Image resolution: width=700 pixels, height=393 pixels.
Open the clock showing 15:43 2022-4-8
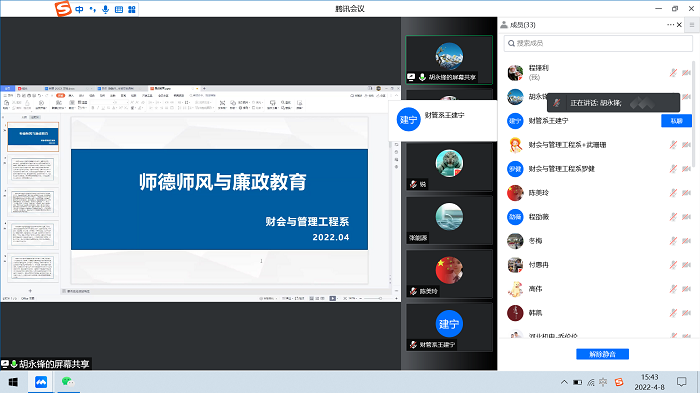point(650,382)
